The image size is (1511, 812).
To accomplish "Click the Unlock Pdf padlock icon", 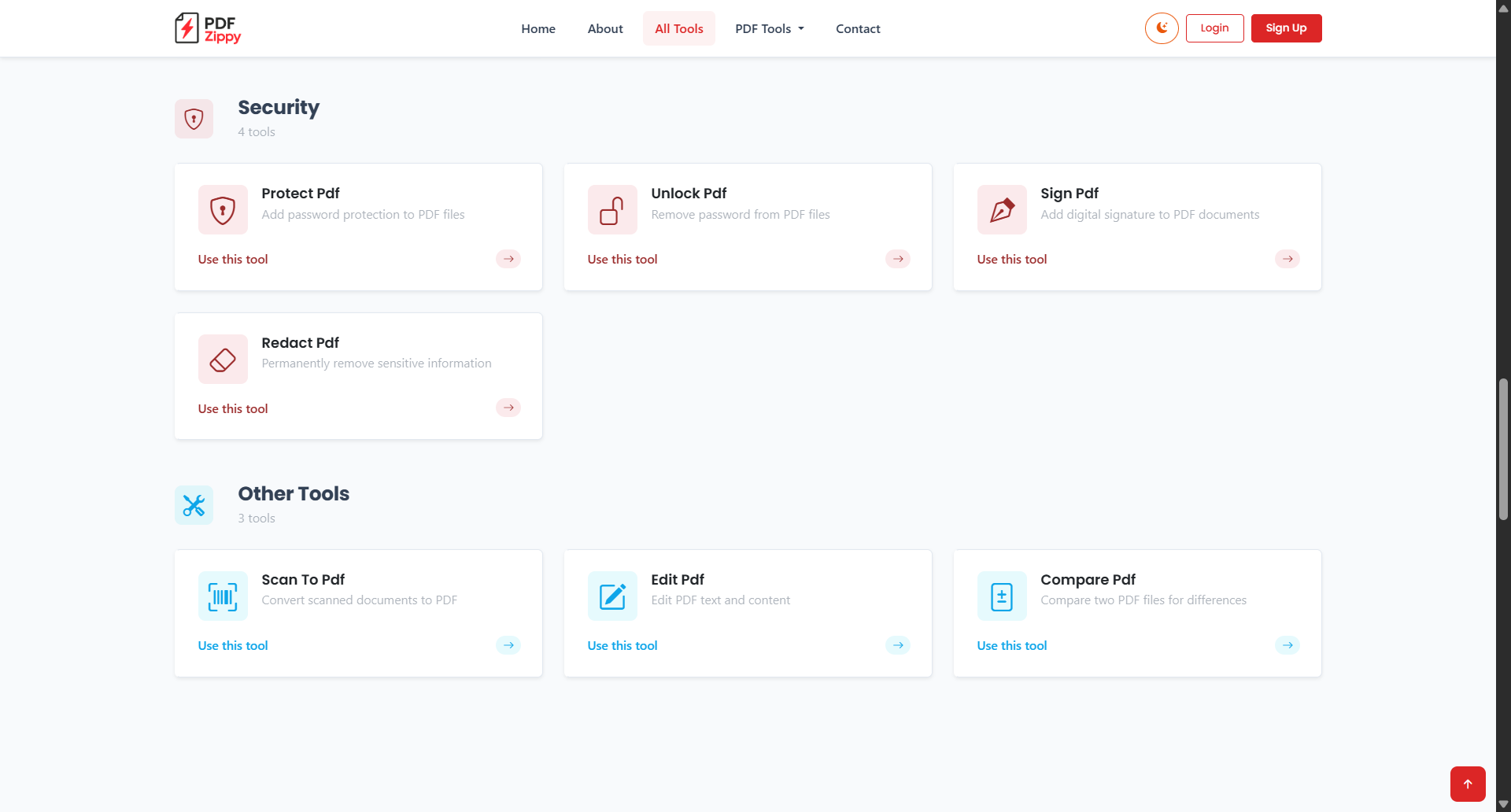I will click(612, 210).
